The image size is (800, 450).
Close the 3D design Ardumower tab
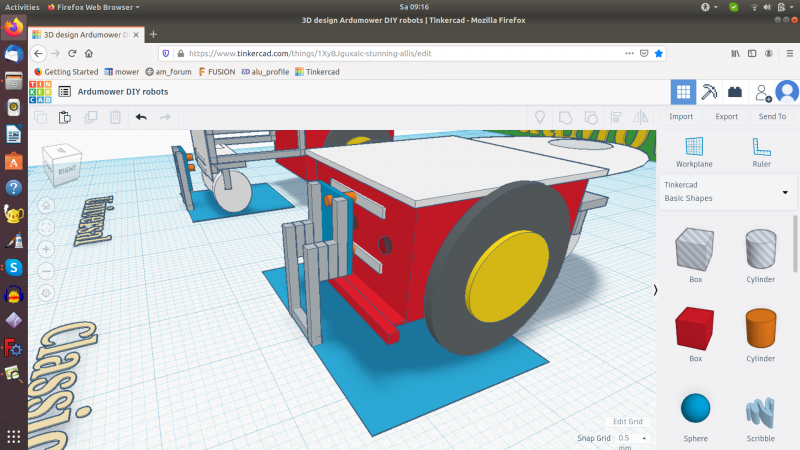136,35
